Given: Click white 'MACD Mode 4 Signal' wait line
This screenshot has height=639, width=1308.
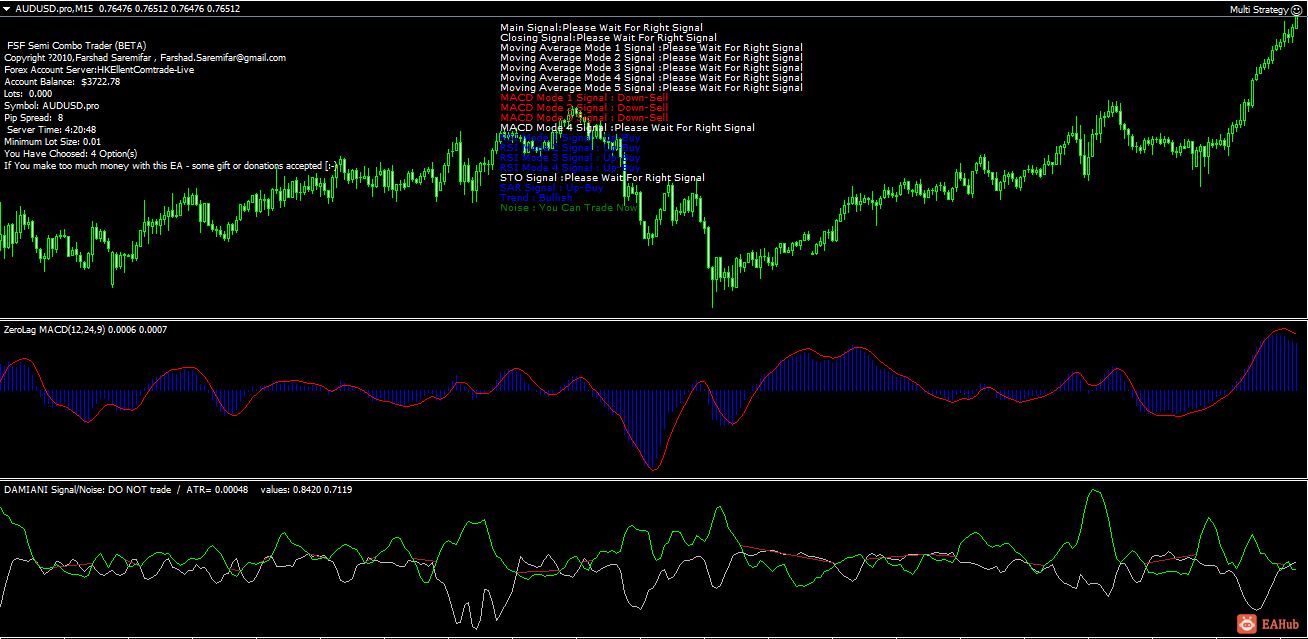Looking at the screenshot, I should click(627, 128).
